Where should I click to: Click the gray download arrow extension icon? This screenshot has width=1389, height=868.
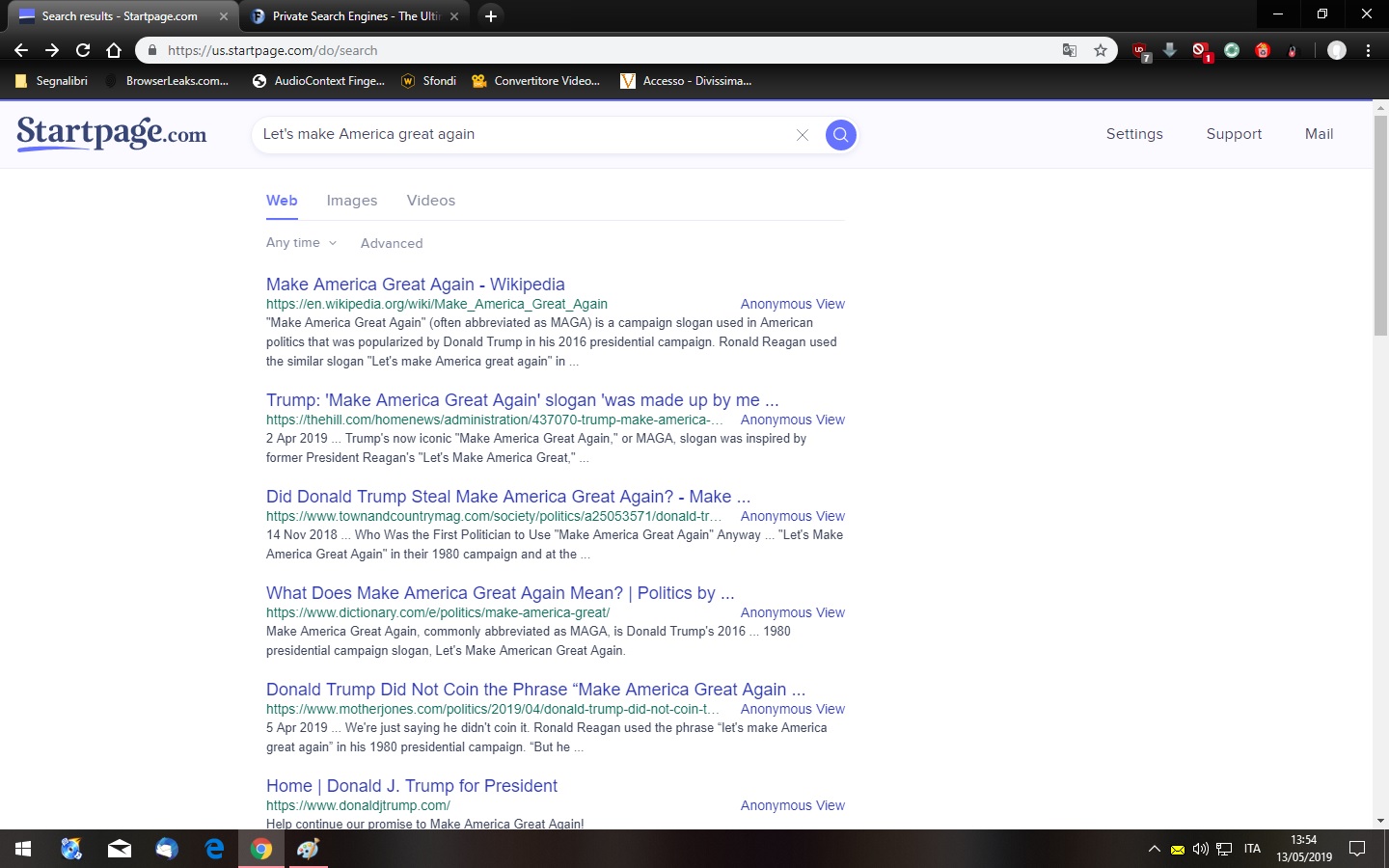coord(1170,49)
